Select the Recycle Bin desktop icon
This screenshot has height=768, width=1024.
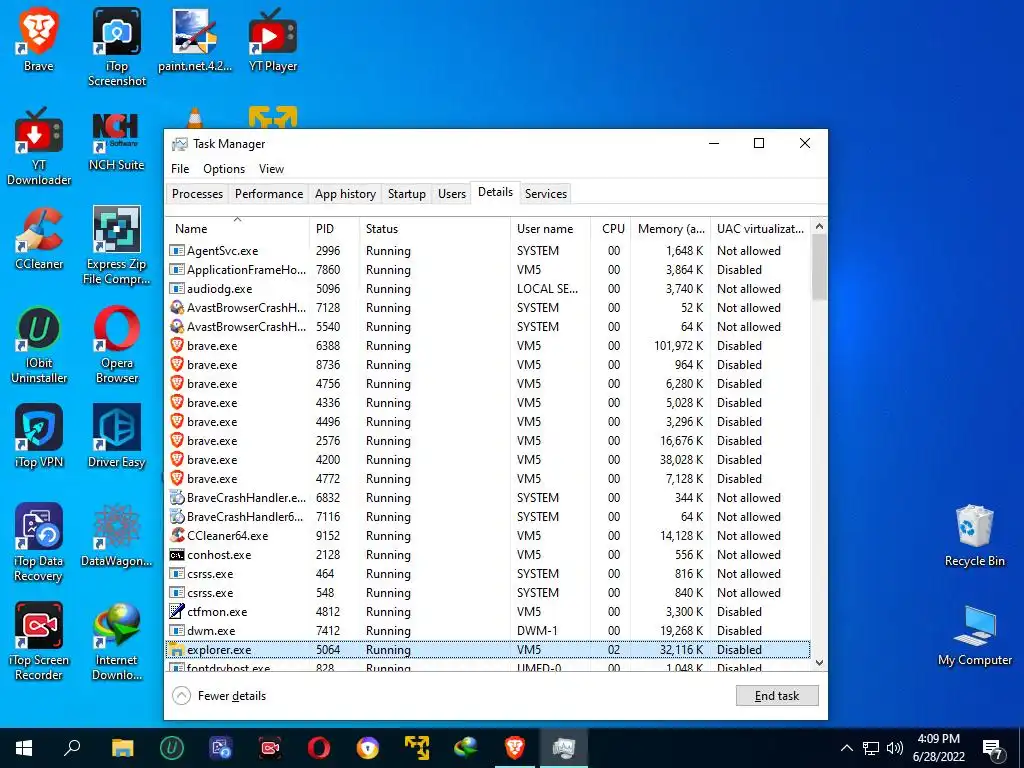point(974,536)
